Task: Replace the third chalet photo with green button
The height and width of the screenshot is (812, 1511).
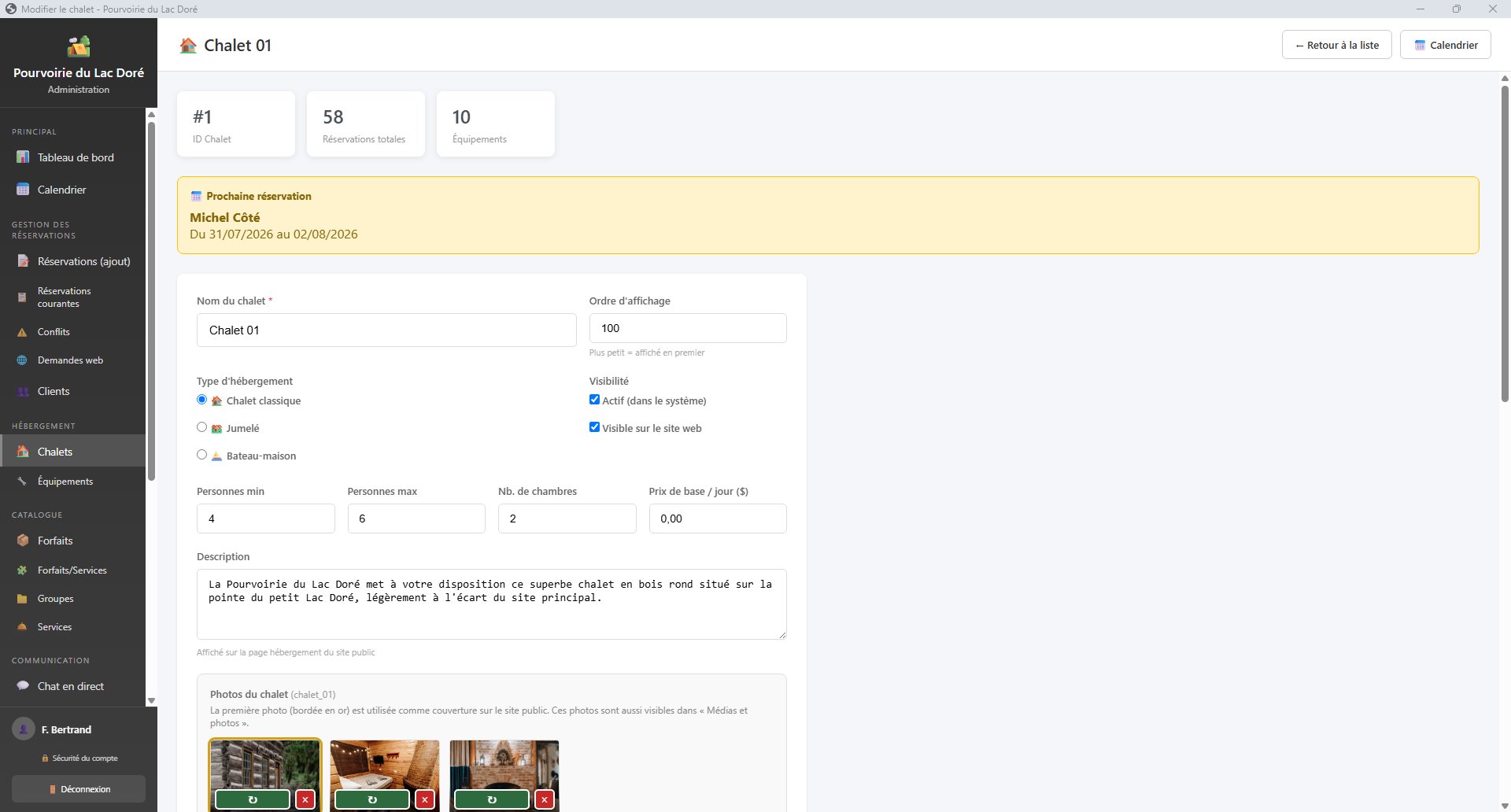Action: coord(492,799)
